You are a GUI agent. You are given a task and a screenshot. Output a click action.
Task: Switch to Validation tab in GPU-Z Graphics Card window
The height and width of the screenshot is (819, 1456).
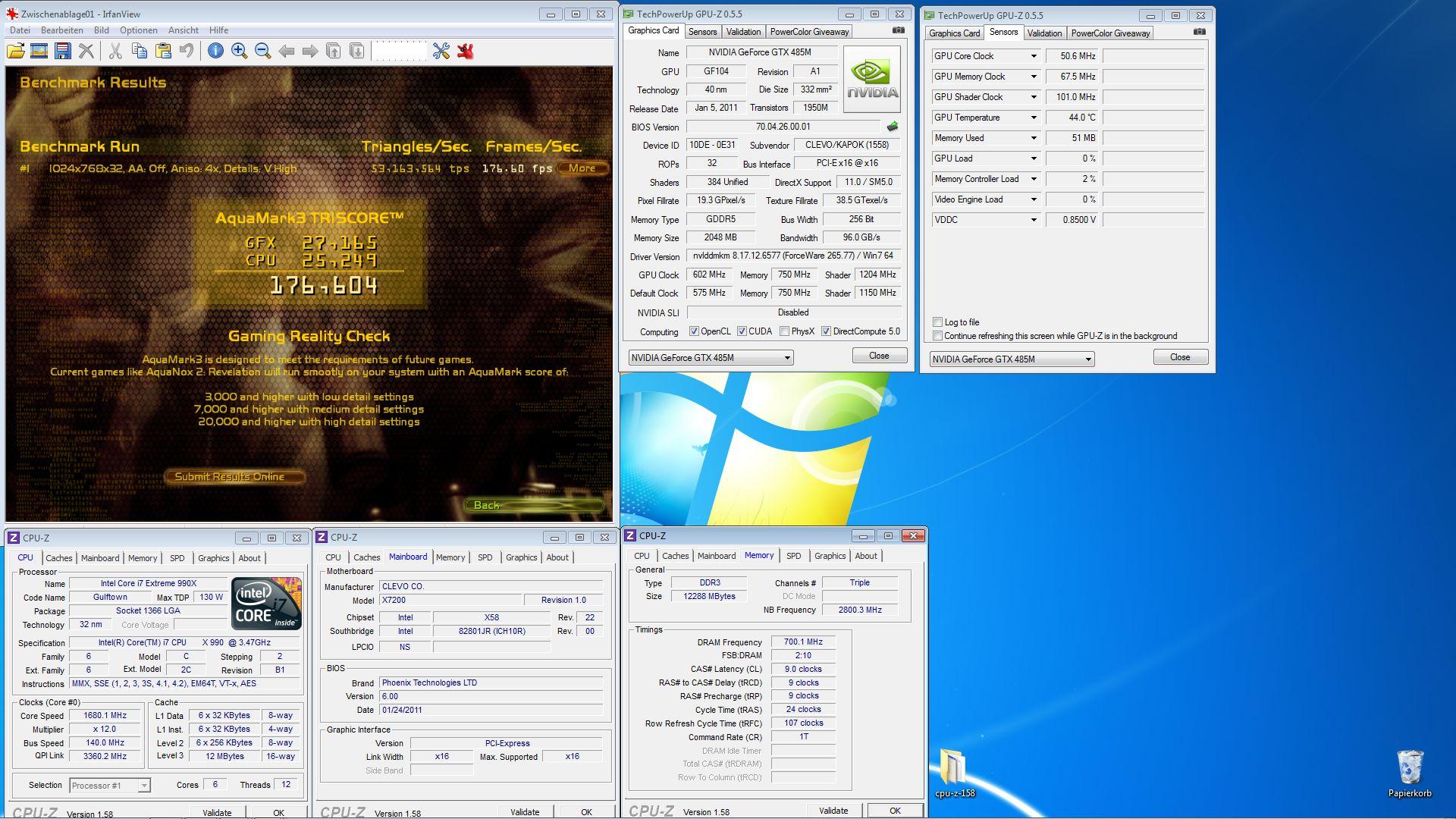click(x=743, y=32)
